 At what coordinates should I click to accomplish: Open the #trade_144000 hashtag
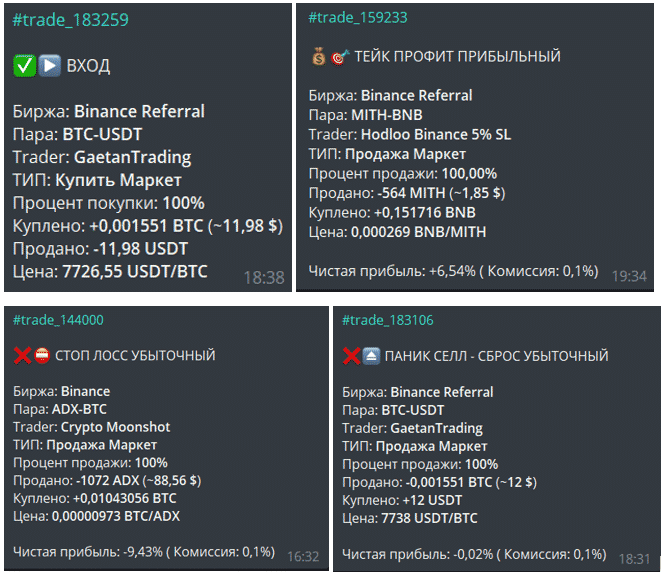(58, 320)
